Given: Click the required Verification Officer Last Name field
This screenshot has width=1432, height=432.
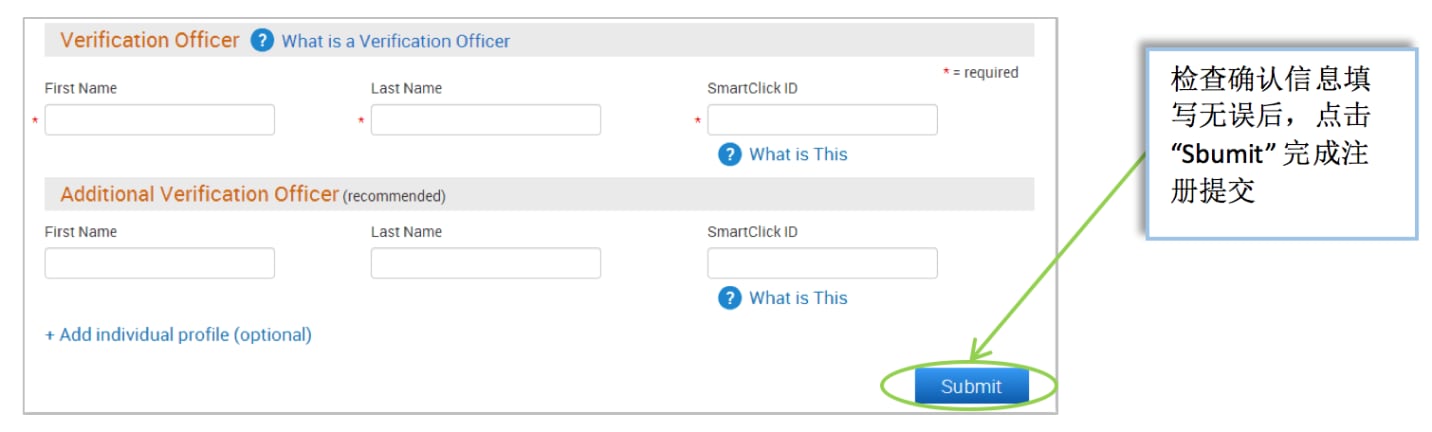Looking at the screenshot, I should [485, 120].
